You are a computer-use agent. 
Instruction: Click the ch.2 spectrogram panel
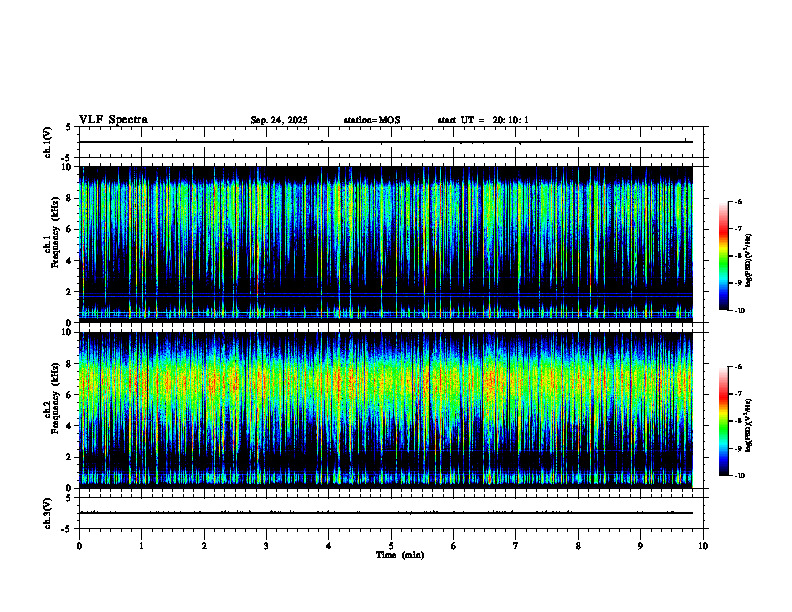pyautogui.click(x=386, y=410)
